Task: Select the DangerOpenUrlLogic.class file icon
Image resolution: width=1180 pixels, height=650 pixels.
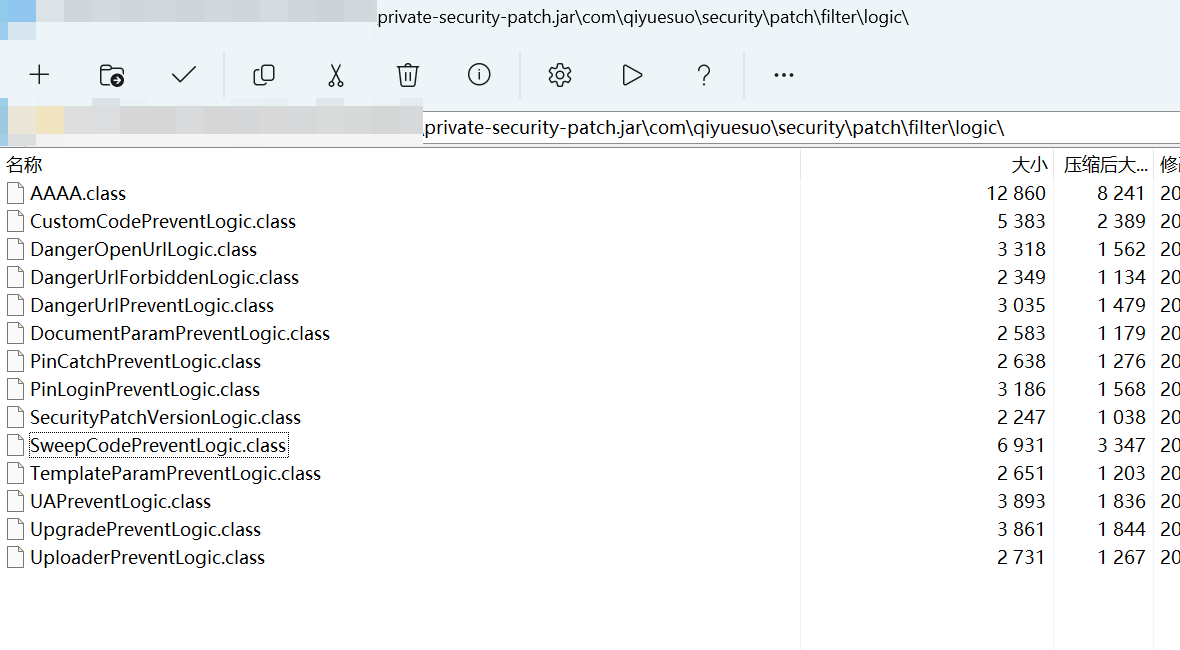Action: pyautogui.click(x=15, y=249)
